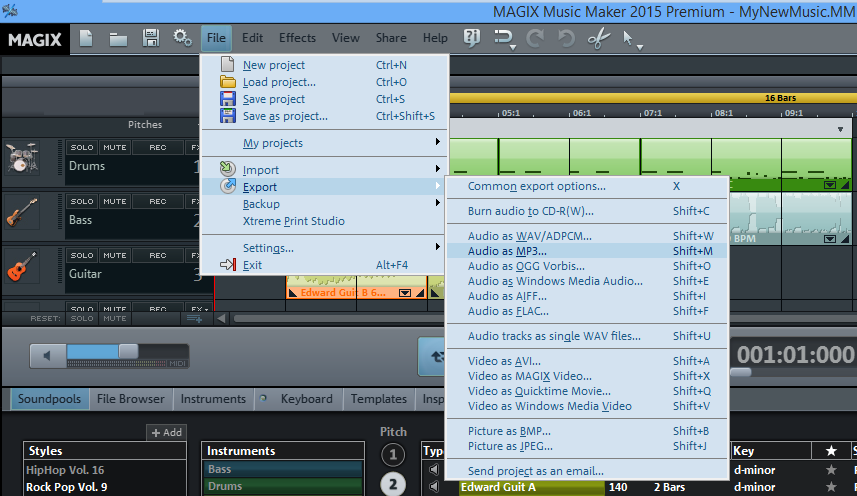Open the Templates tab
The image size is (857, 496).
[x=379, y=399]
